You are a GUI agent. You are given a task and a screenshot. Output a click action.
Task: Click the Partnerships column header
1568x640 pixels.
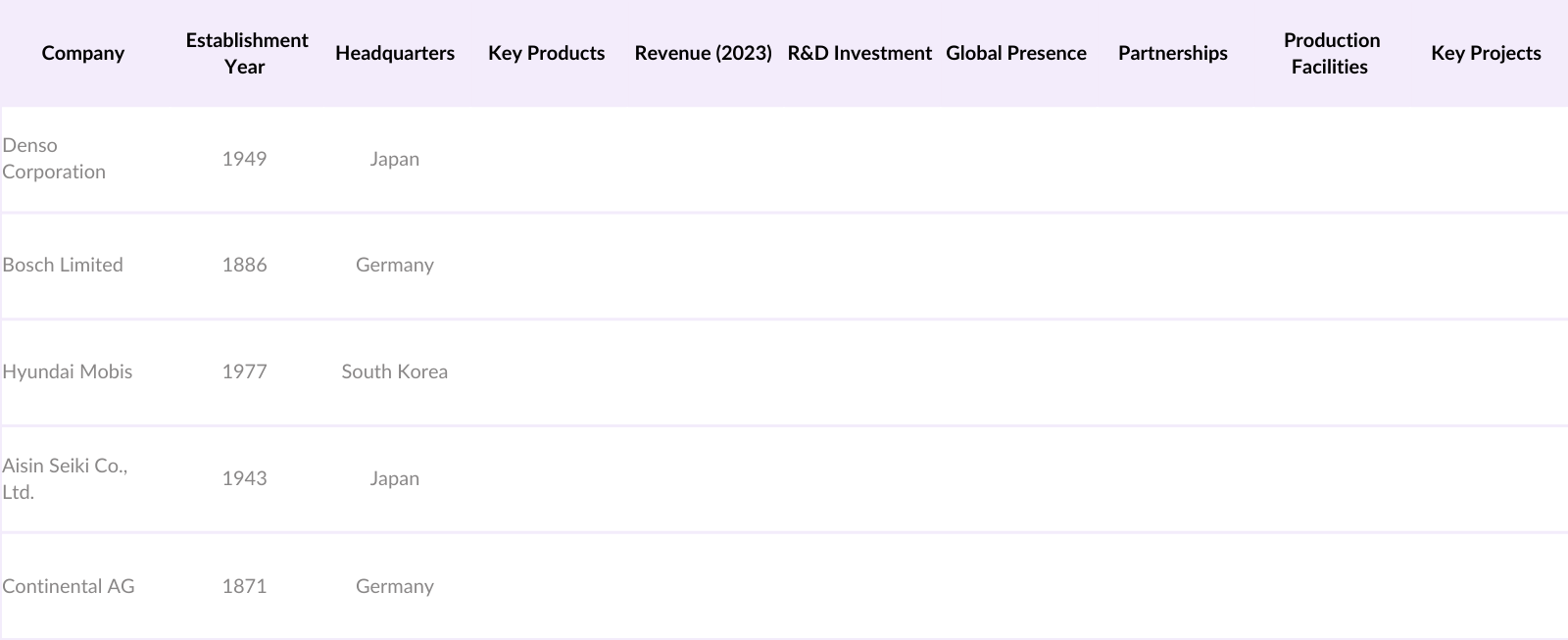point(1173,53)
